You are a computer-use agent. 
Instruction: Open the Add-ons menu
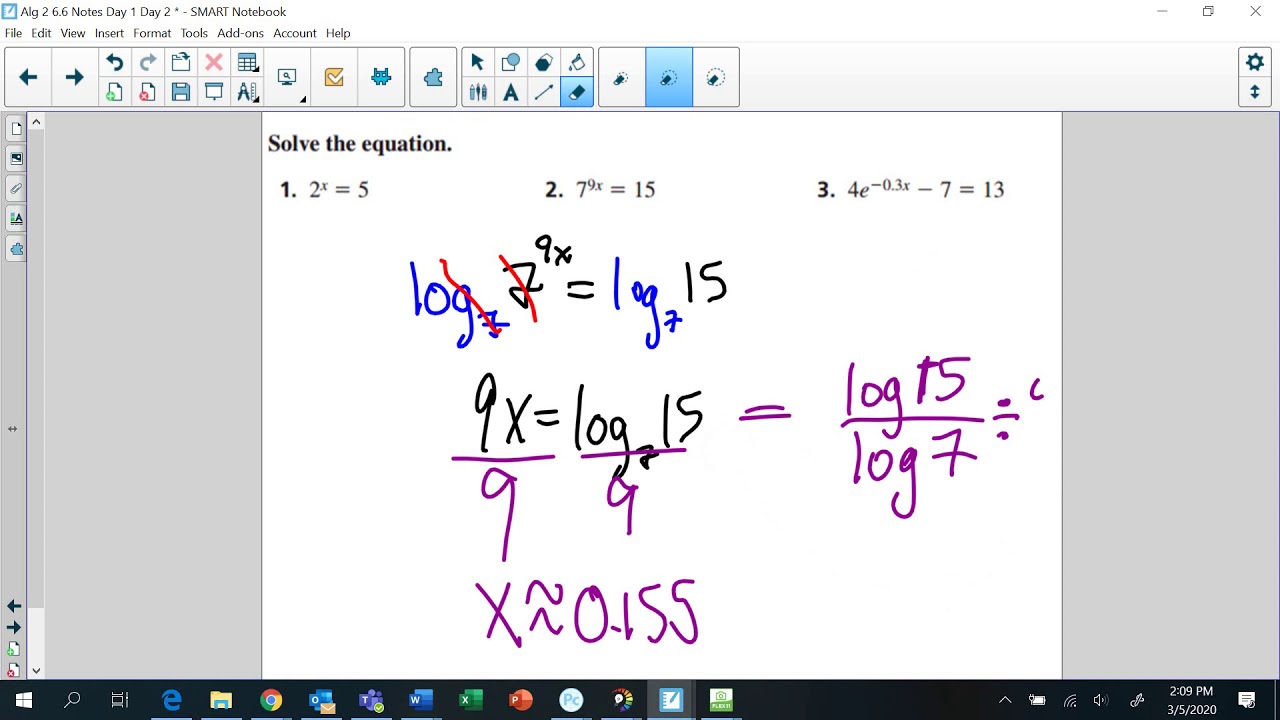tap(240, 33)
